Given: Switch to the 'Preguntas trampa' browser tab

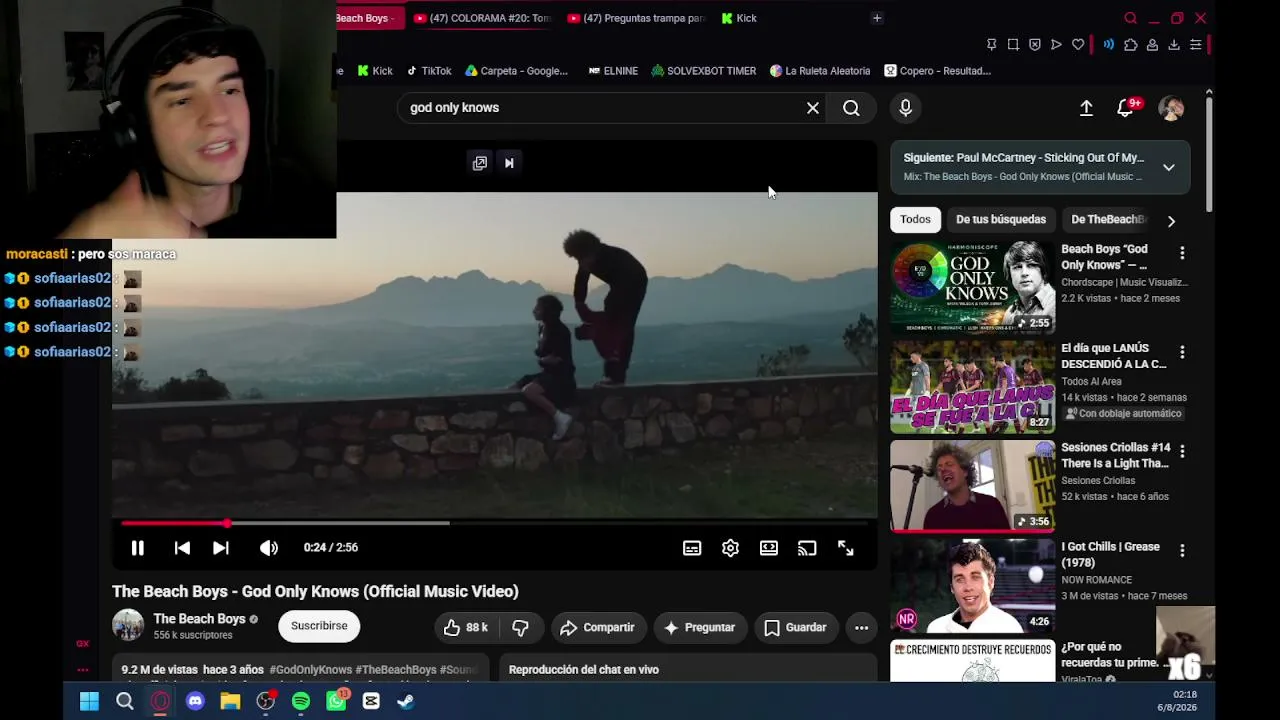Looking at the screenshot, I should [635, 18].
